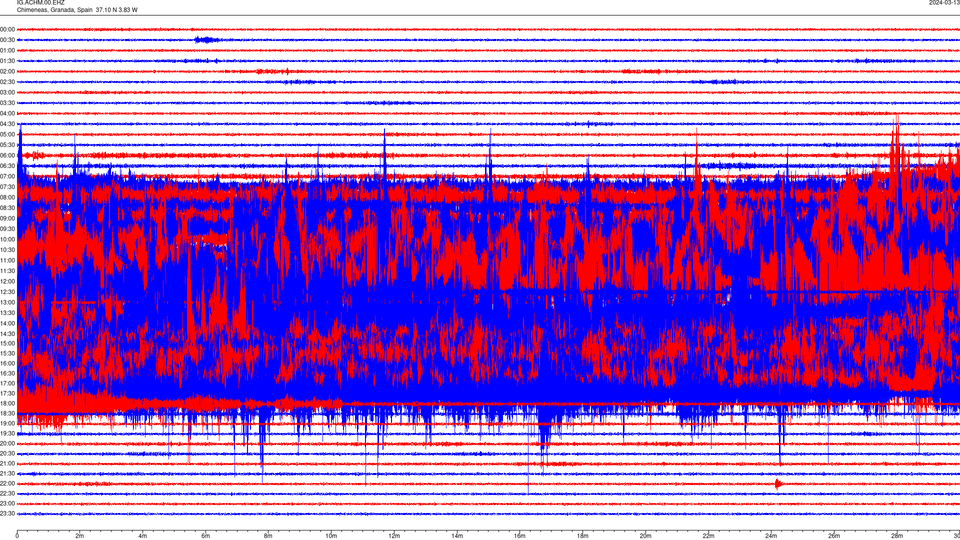The width and height of the screenshot is (960, 540).
Task: Click the "19:00" time row label
Action: (7, 423)
